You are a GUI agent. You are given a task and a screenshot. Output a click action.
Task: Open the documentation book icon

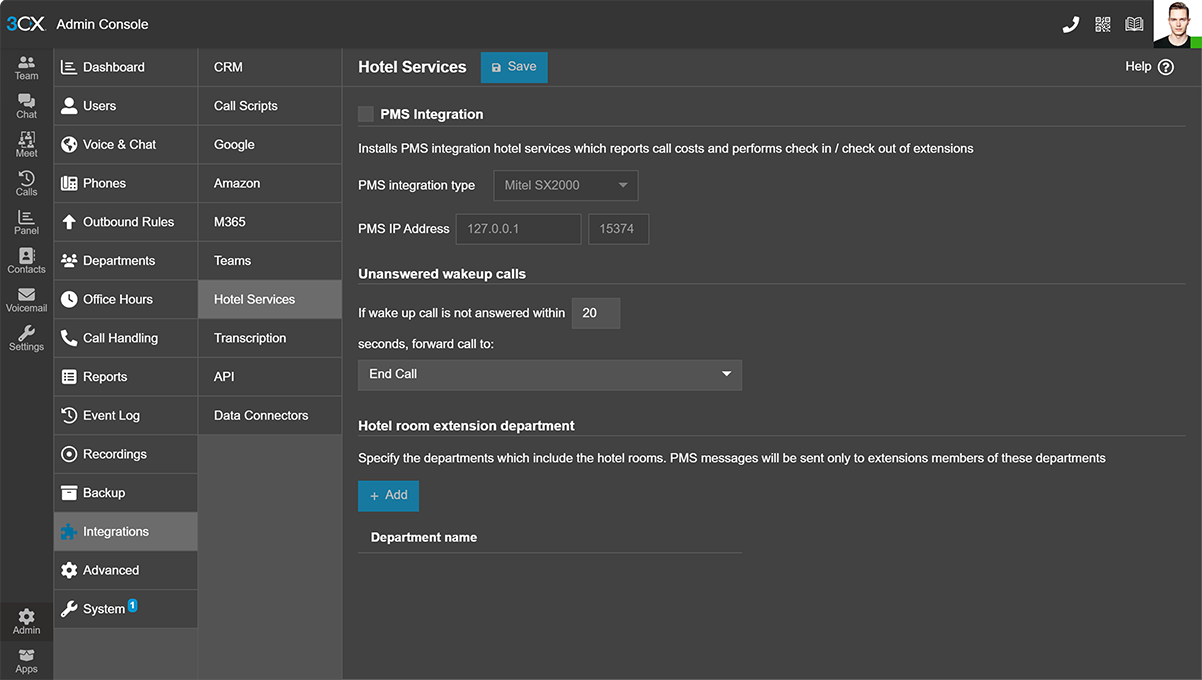(1134, 24)
